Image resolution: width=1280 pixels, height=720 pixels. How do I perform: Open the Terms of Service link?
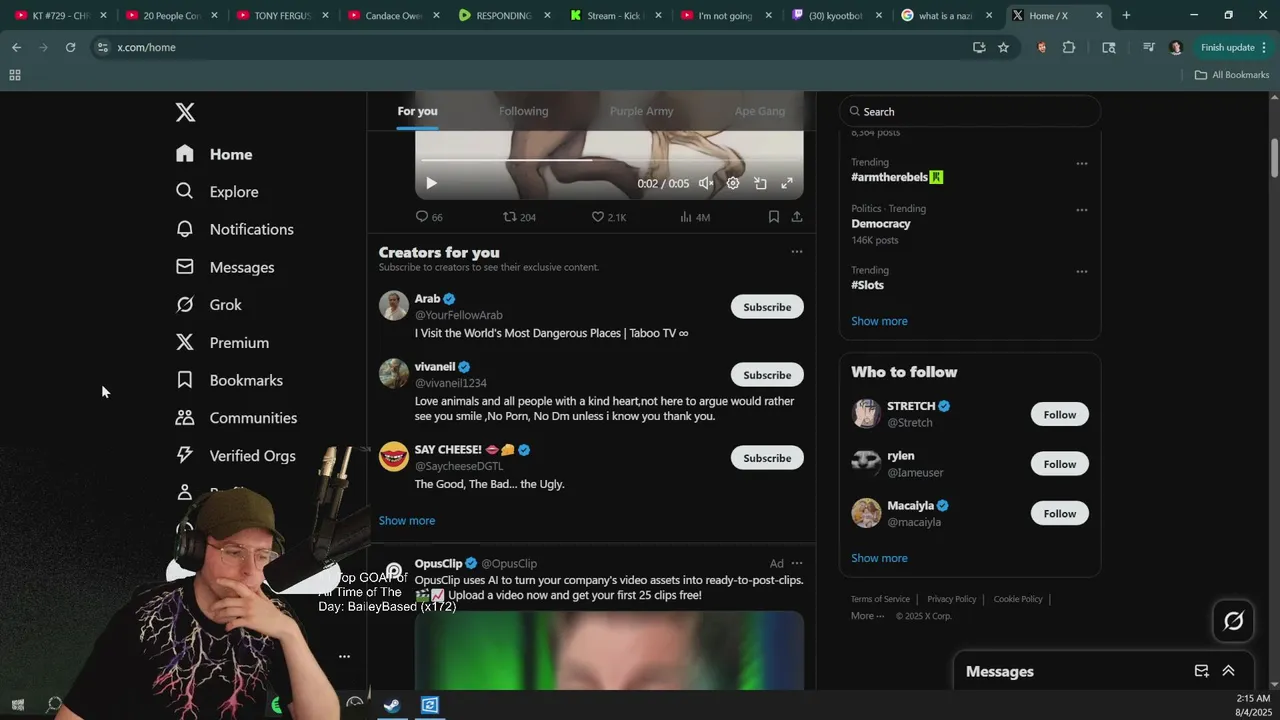(x=880, y=599)
